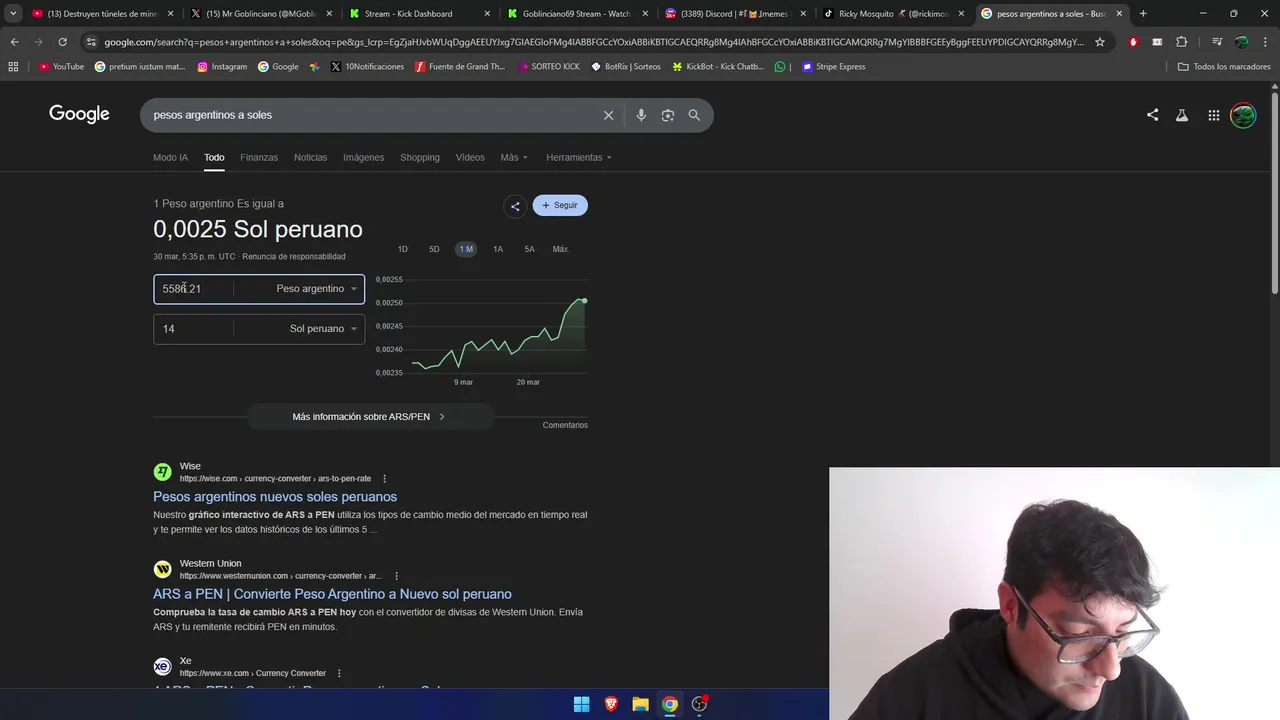
Task: Share the currency converter result
Action: (515, 206)
